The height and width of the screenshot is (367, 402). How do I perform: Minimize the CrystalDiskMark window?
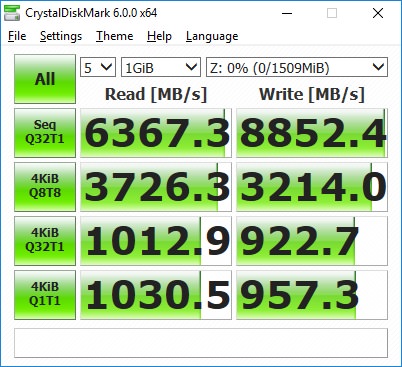coord(287,13)
